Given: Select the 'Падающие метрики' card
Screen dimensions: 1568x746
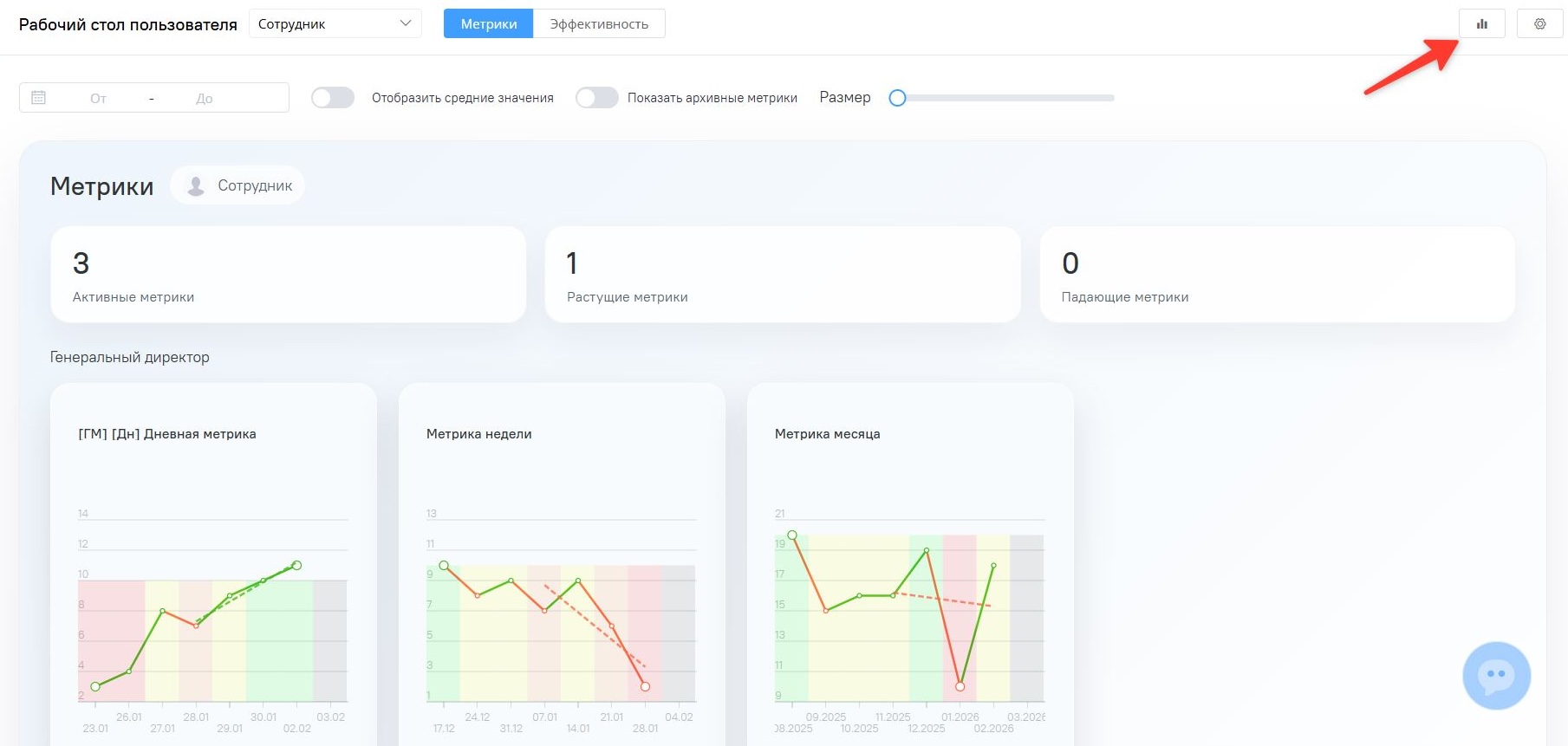Looking at the screenshot, I should click(x=1277, y=275).
